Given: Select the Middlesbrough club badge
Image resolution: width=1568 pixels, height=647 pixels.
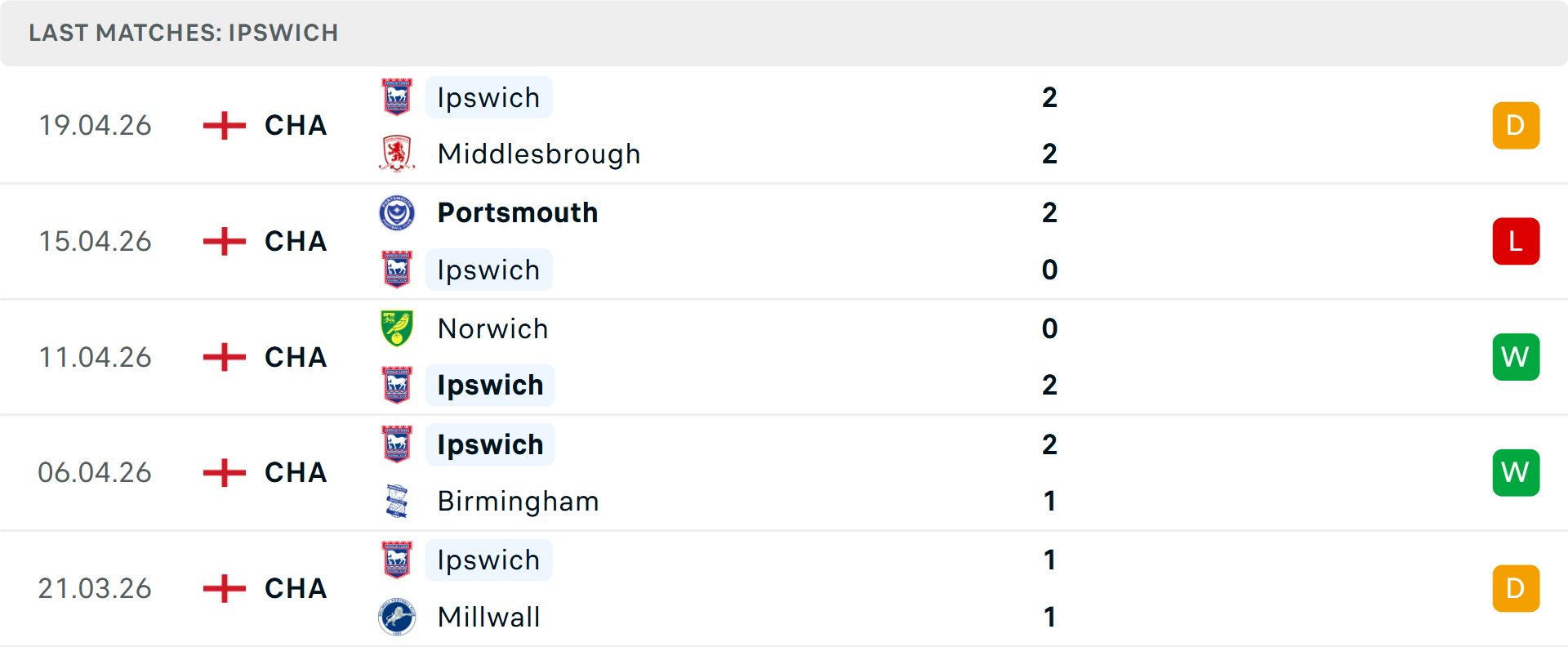Looking at the screenshot, I should [398, 154].
